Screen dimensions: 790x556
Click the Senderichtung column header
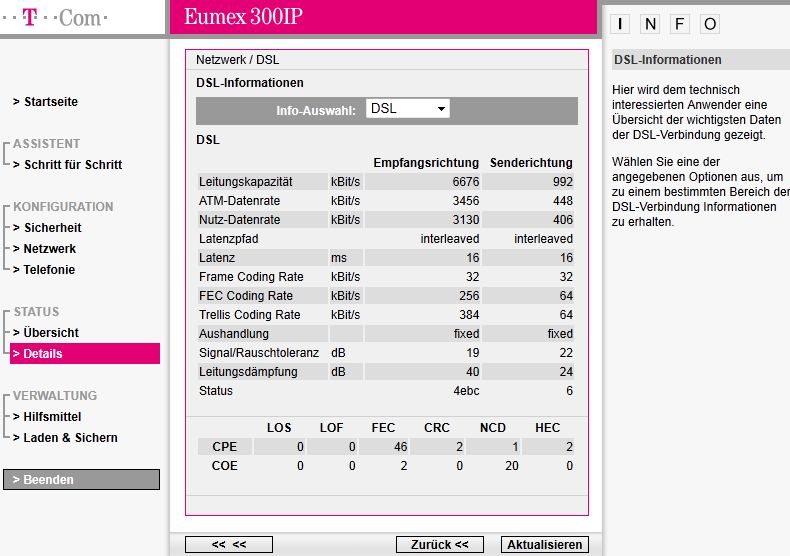click(531, 163)
